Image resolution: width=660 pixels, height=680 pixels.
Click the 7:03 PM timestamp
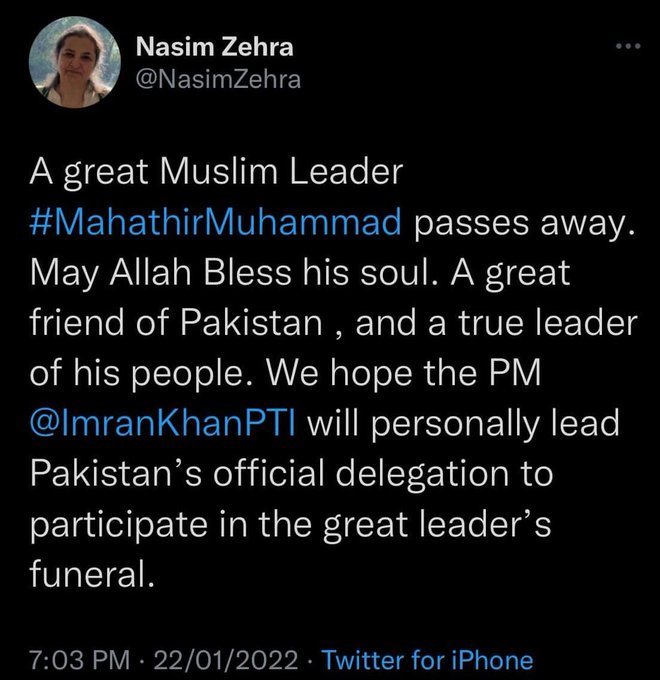[x=80, y=660]
